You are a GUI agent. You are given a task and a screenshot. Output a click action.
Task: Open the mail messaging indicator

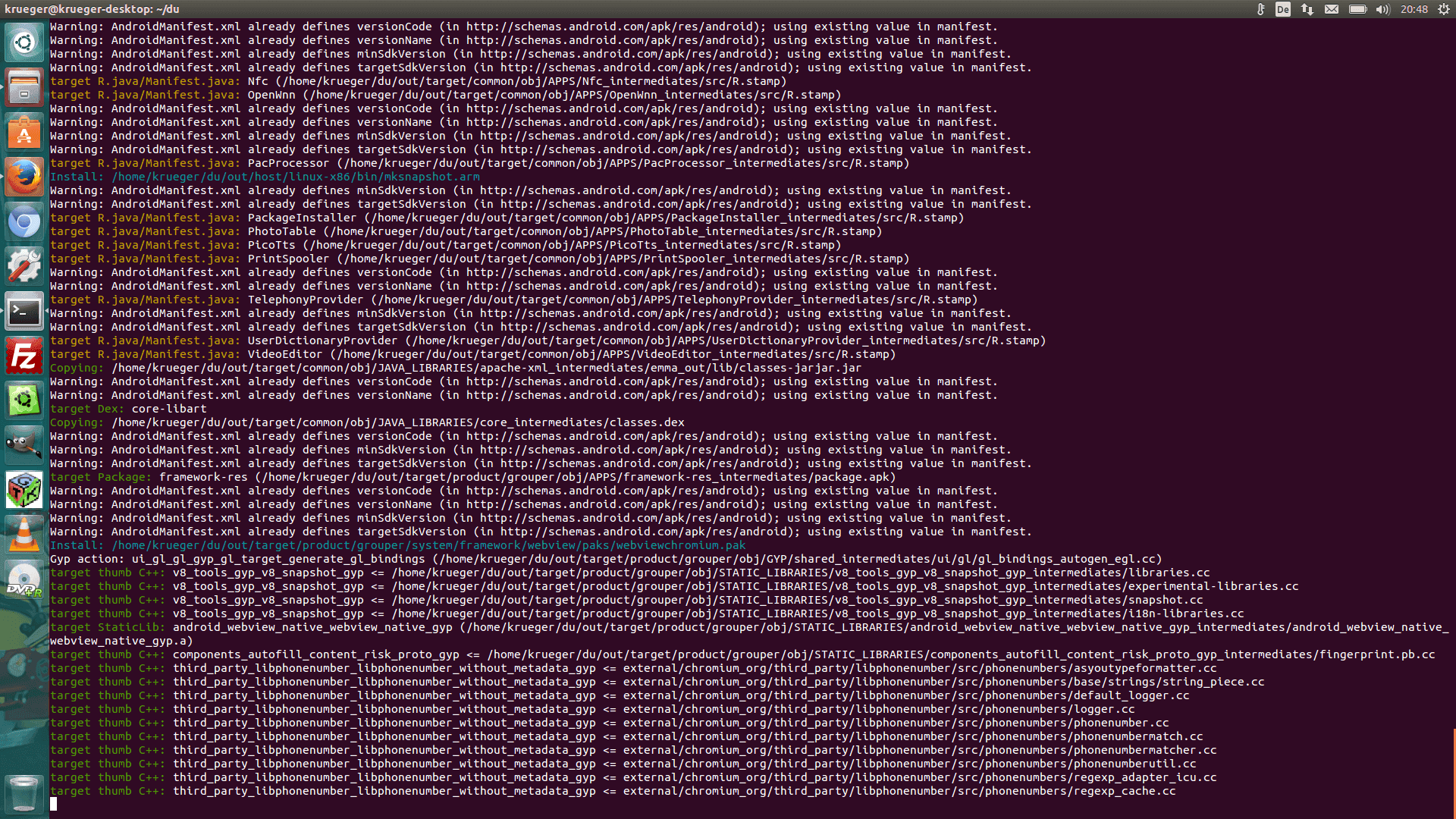click(1332, 9)
